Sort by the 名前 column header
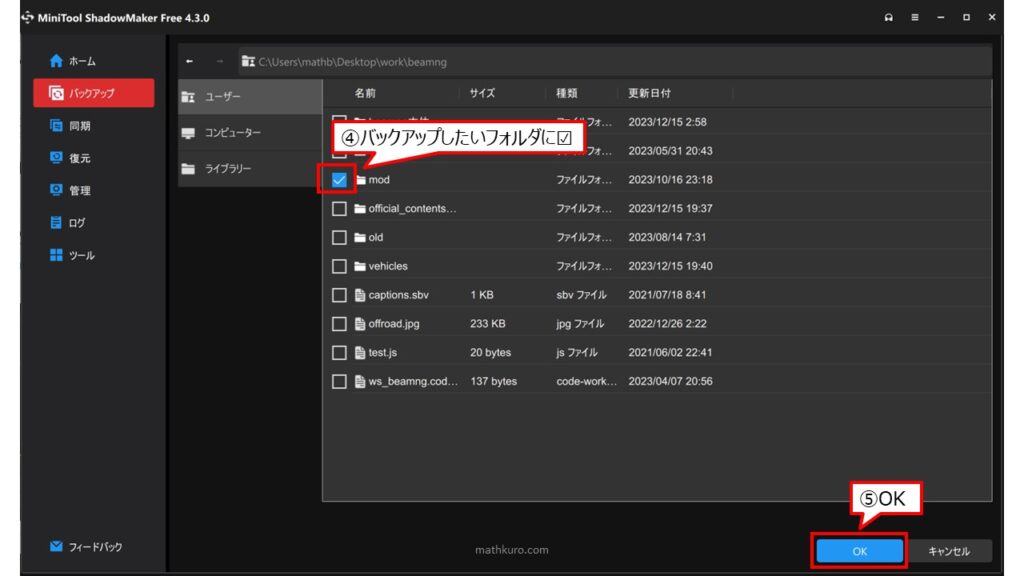Screen dimensions: 1024x576 coord(365,93)
